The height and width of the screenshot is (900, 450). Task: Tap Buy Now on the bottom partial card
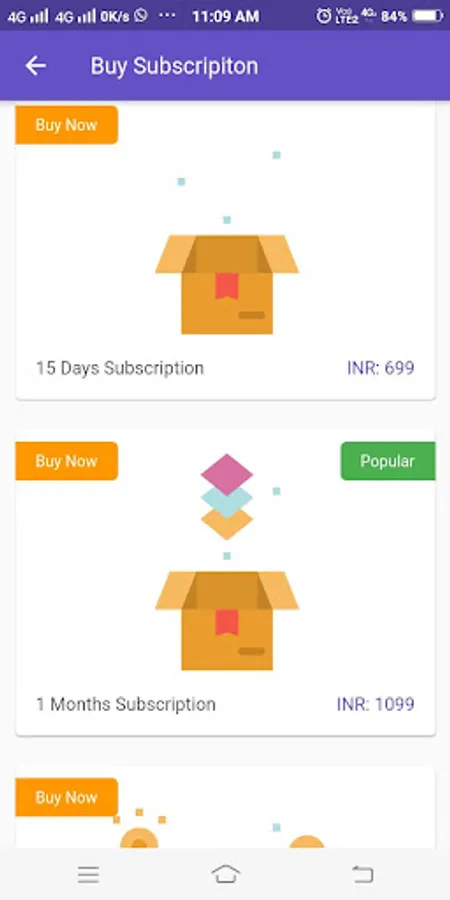pos(67,797)
